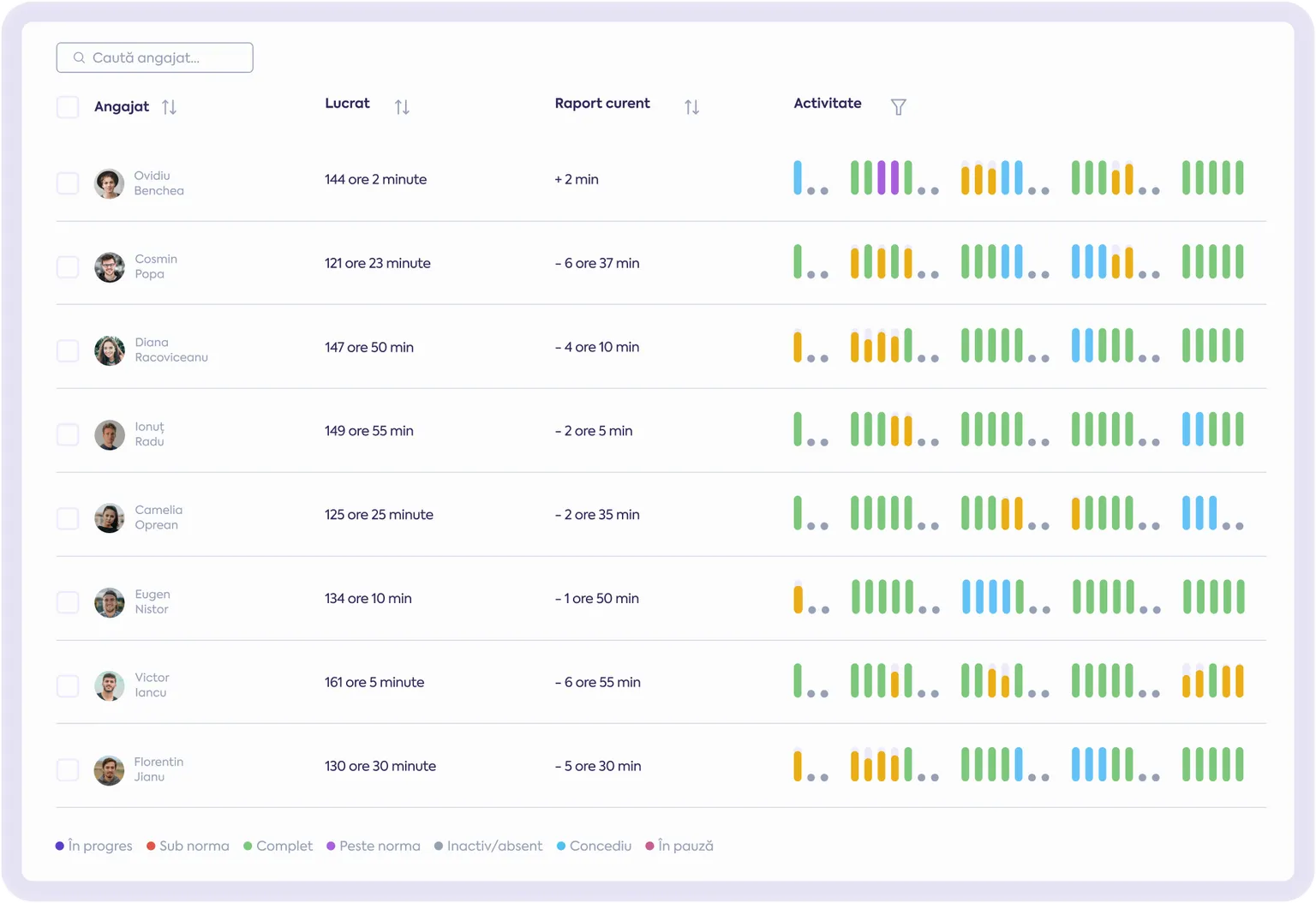Screen dimensions: 1316x903
Task: Sort by Angajat column arrows
Action: click(x=169, y=107)
